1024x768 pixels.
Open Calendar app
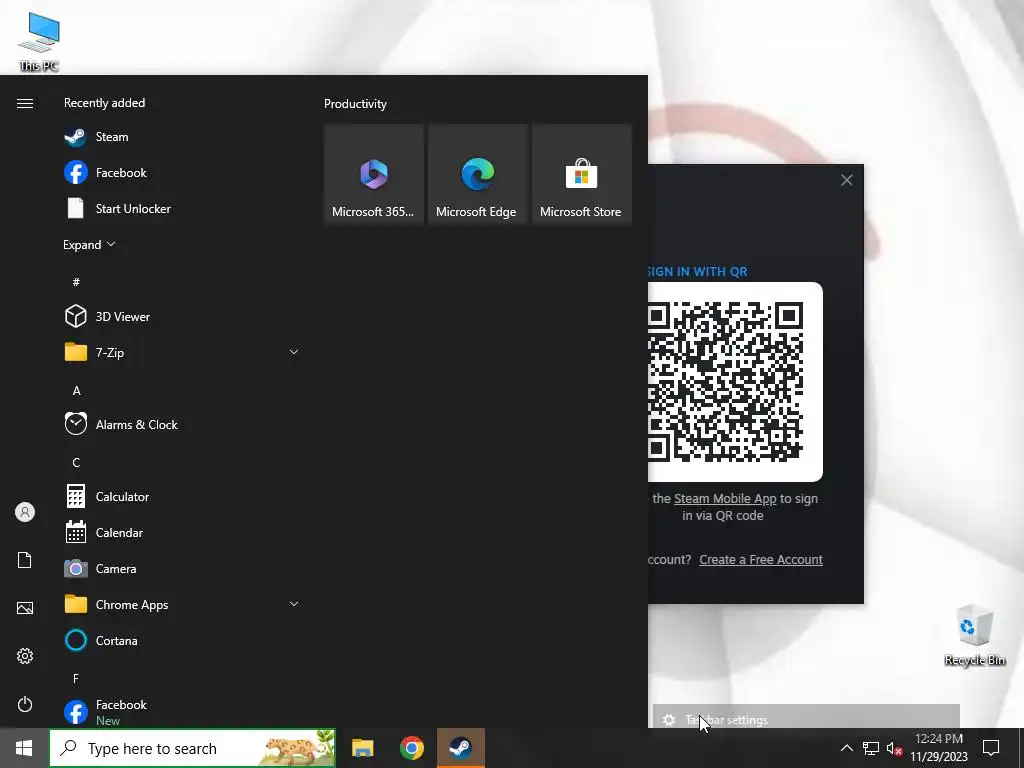(182, 532)
